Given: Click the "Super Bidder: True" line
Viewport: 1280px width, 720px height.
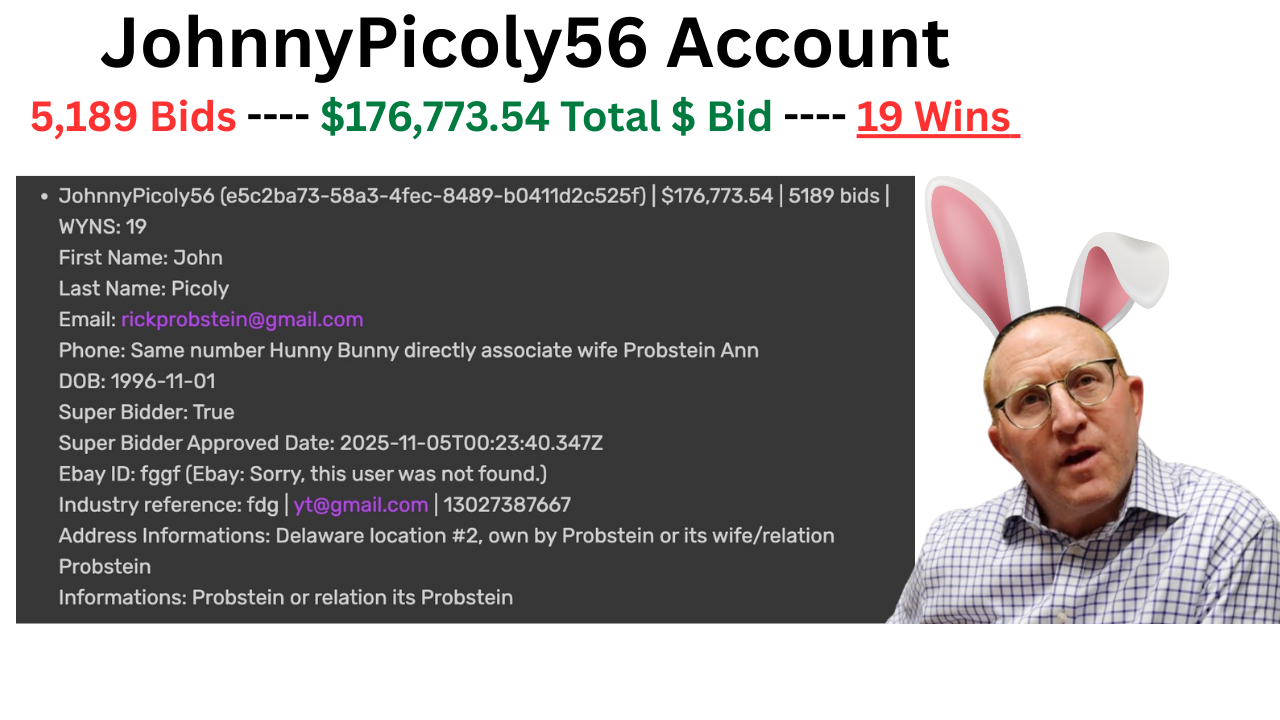Looking at the screenshot, I should (147, 413).
